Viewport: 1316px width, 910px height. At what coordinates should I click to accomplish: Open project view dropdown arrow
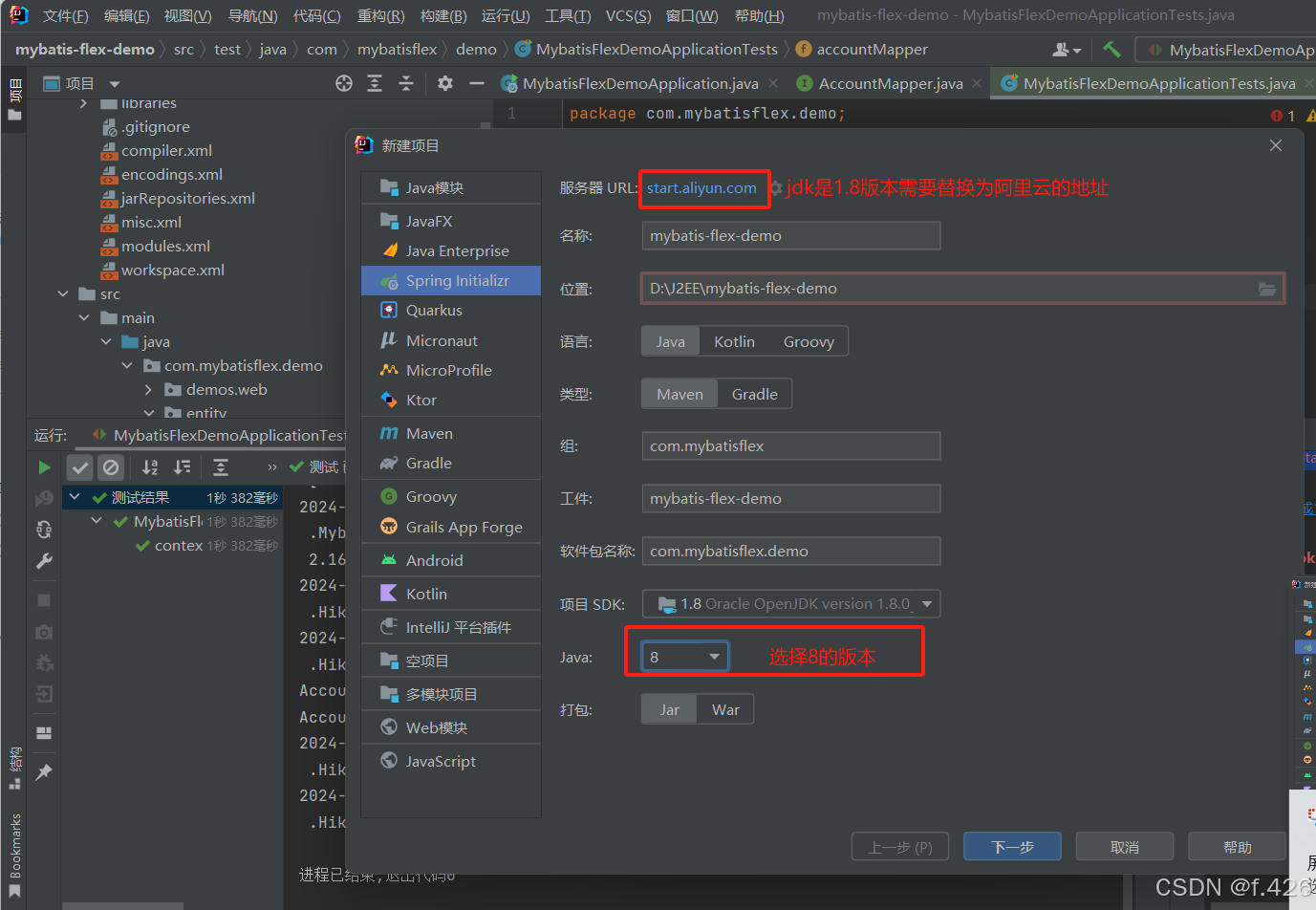point(115,84)
